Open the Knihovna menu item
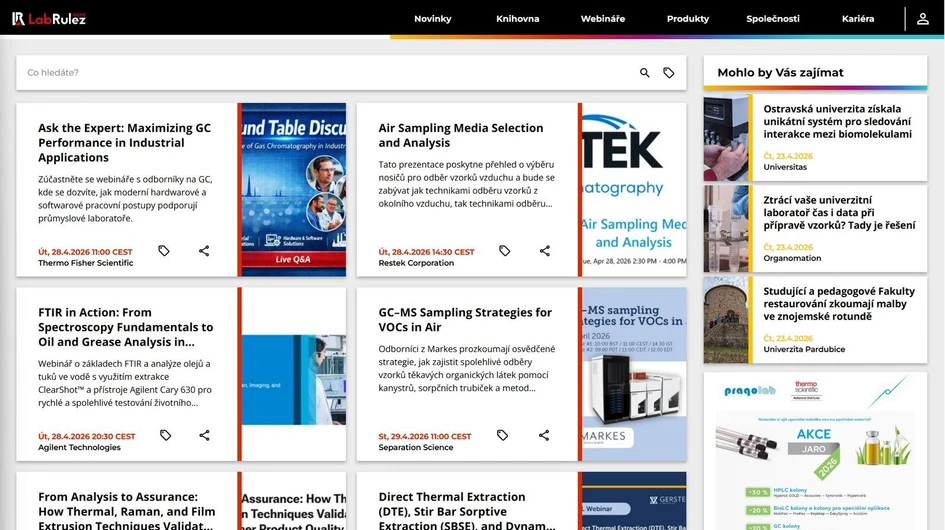 coord(517,19)
